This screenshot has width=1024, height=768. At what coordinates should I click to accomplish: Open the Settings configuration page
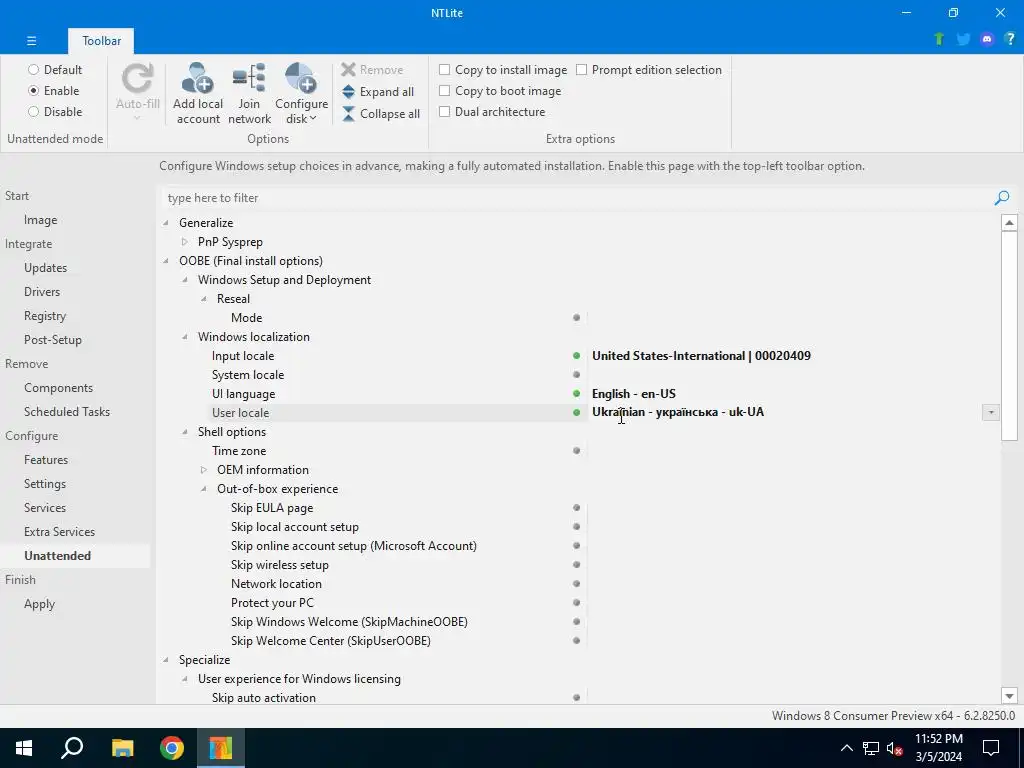(x=45, y=484)
